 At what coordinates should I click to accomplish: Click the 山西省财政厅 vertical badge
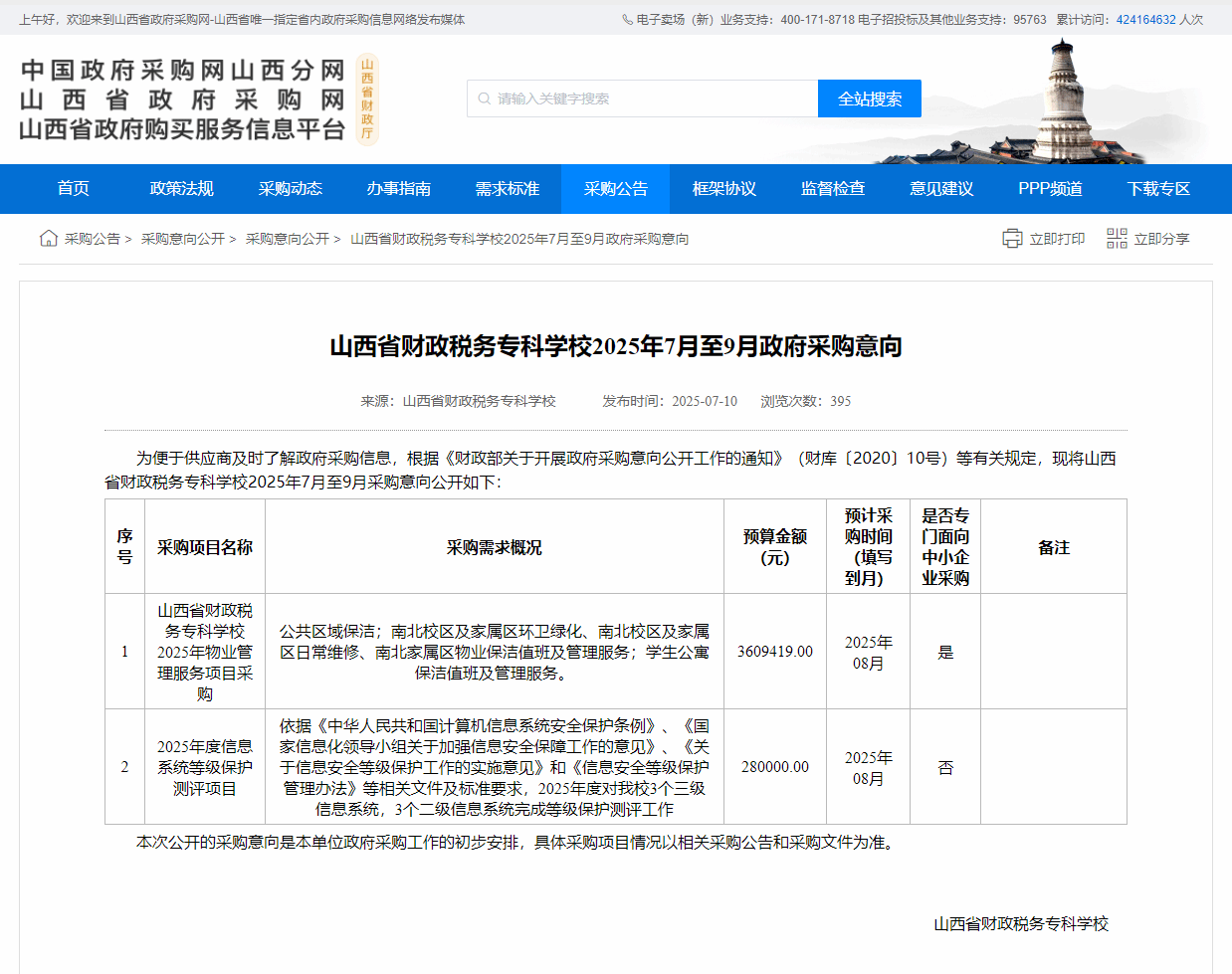tap(367, 99)
